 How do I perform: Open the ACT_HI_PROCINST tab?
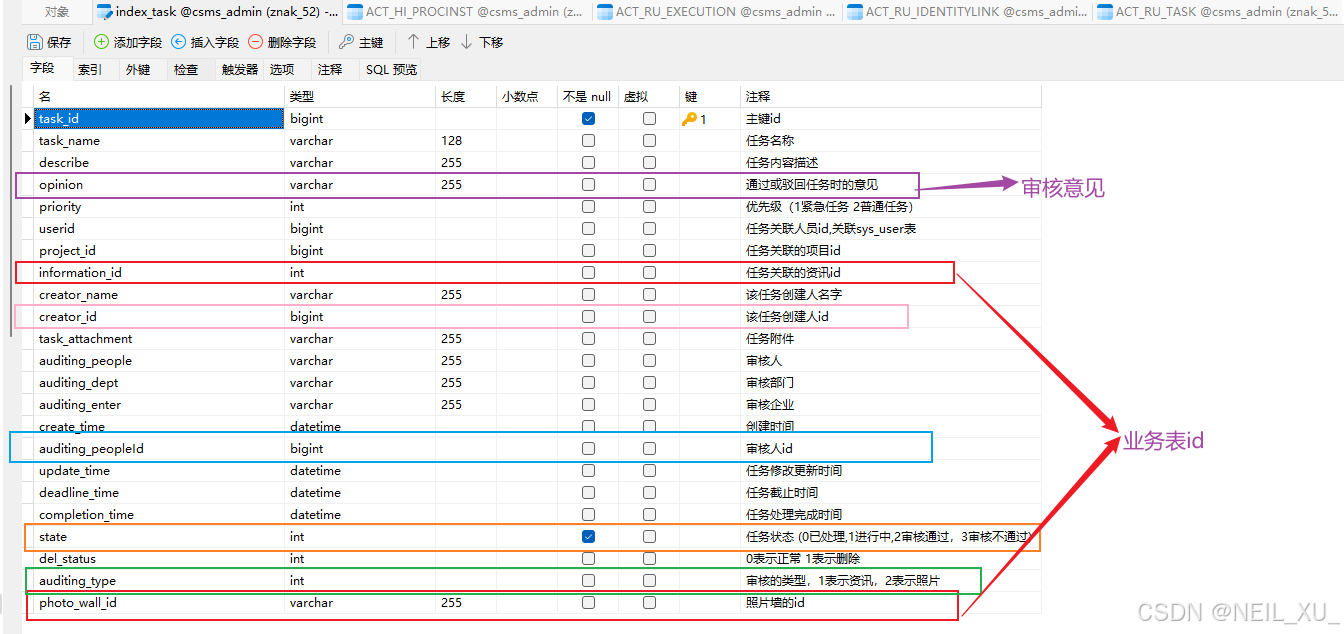(467, 12)
